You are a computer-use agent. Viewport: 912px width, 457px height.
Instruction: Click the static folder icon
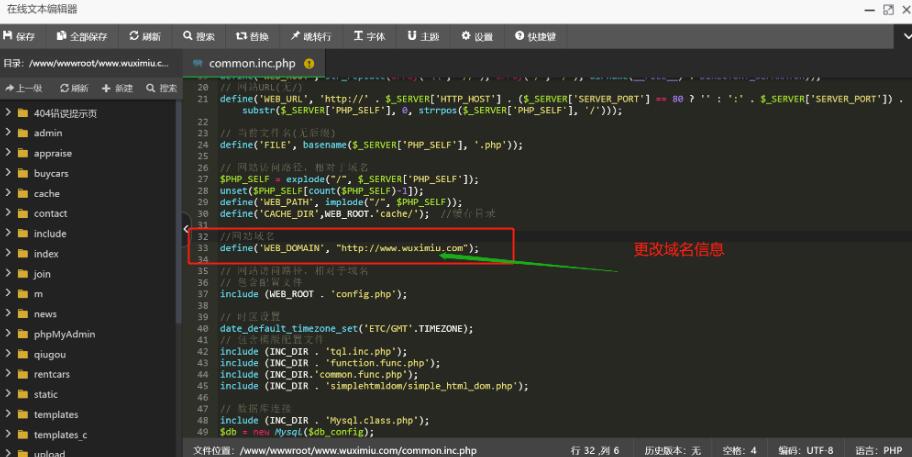coord(23,394)
